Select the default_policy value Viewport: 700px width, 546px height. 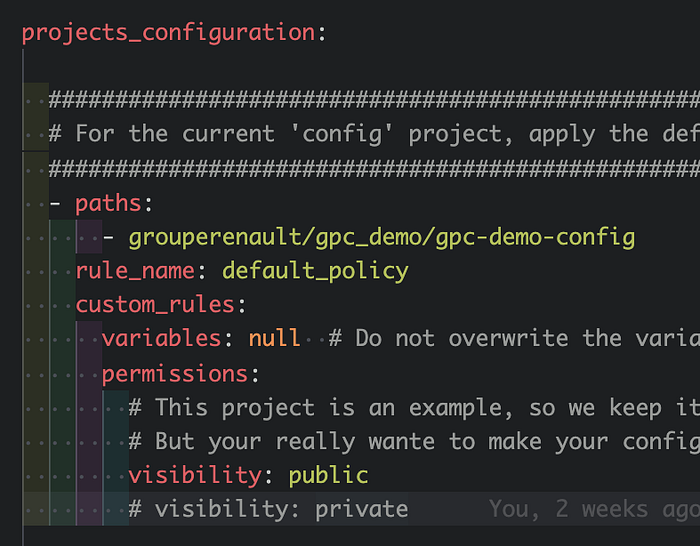[x=315, y=271]
